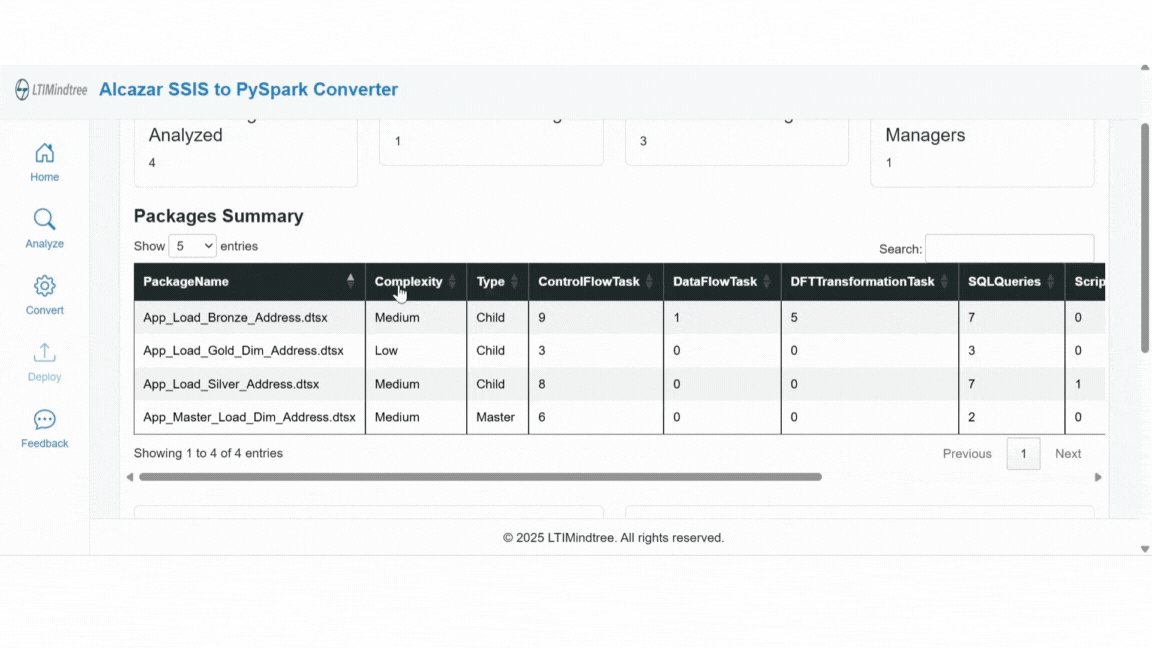This screenshot has width=1152, height=648.
Task: Sort by the Complexity column header
Action: [x=408, y=281]
